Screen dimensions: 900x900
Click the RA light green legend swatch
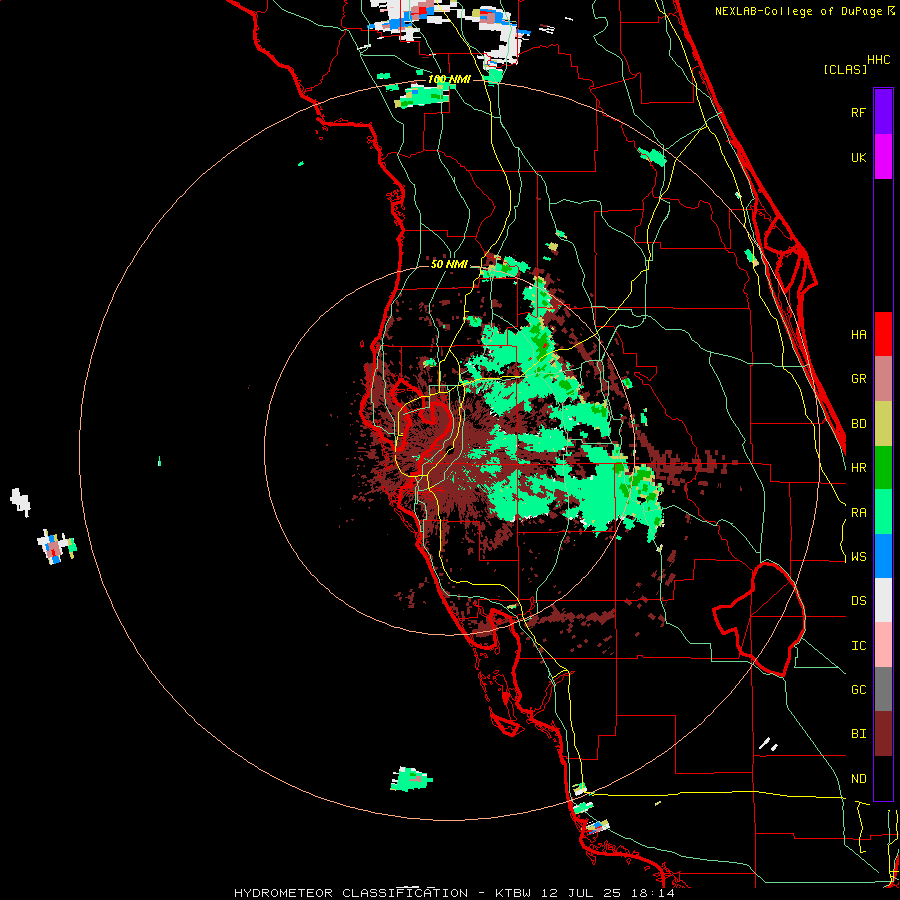tap(883, 512)
